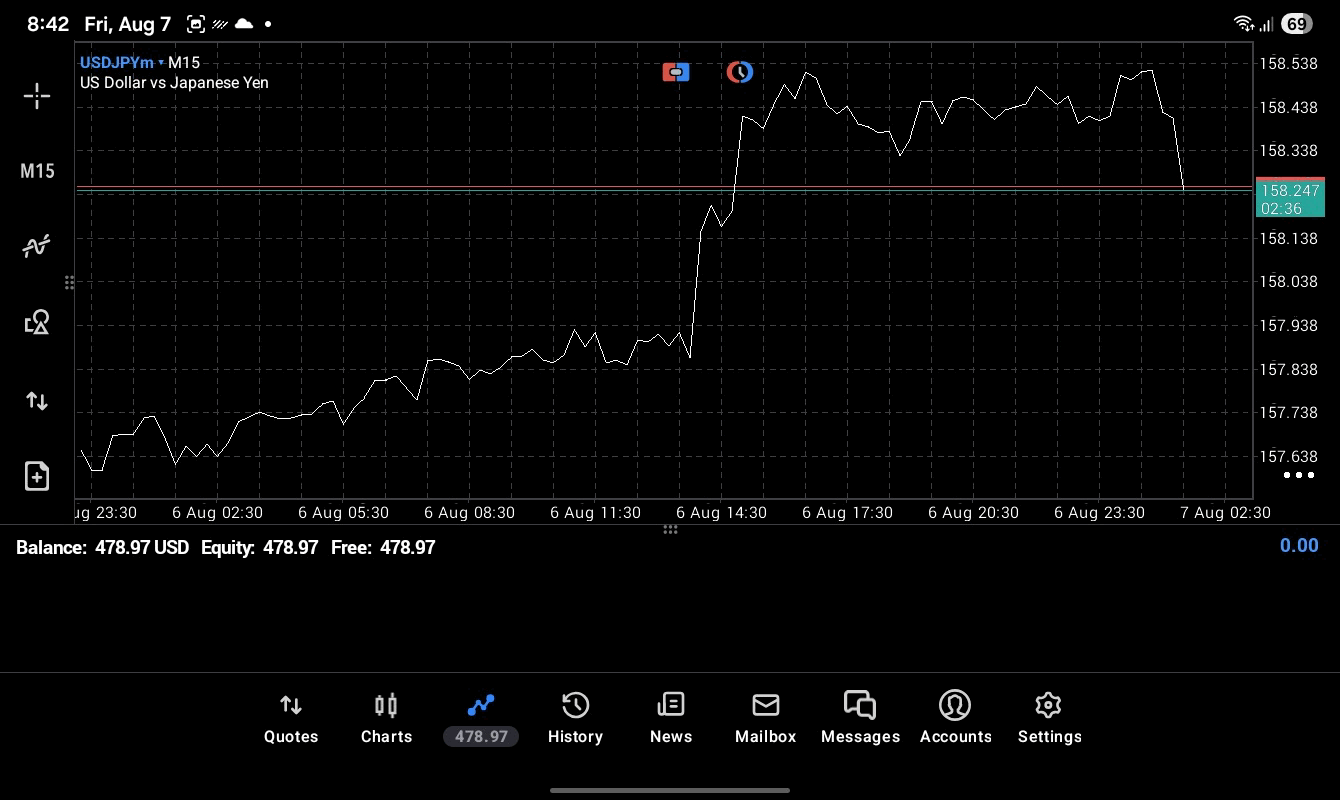
Task: Open the three-dot chart menu
Action: tap(1298, 475)
